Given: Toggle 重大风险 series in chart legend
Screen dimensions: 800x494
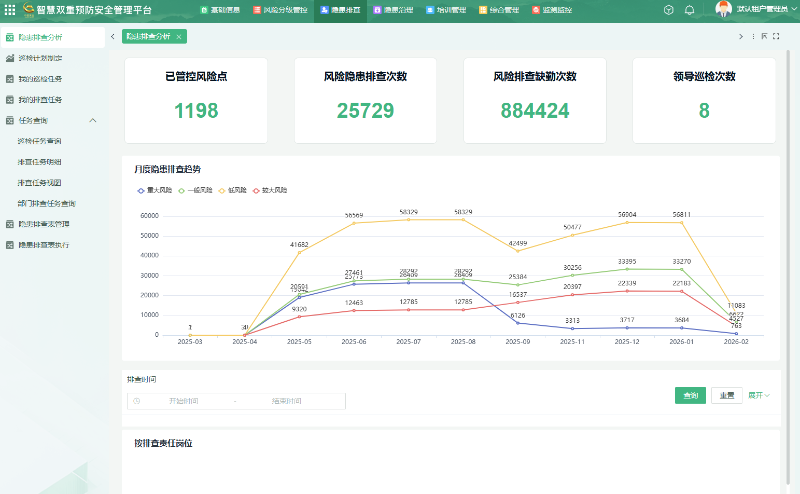Looking at the screenshot, I should [155, 190].
